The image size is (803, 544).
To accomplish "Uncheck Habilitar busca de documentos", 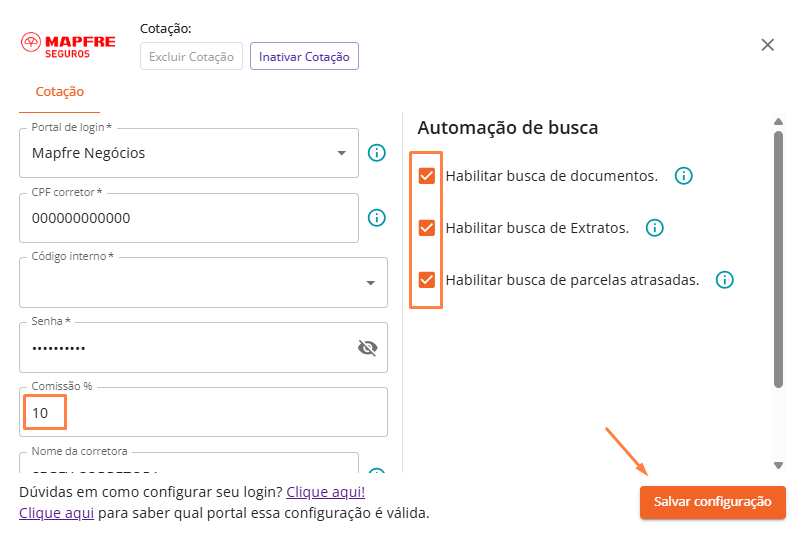I will coord(427,176).
